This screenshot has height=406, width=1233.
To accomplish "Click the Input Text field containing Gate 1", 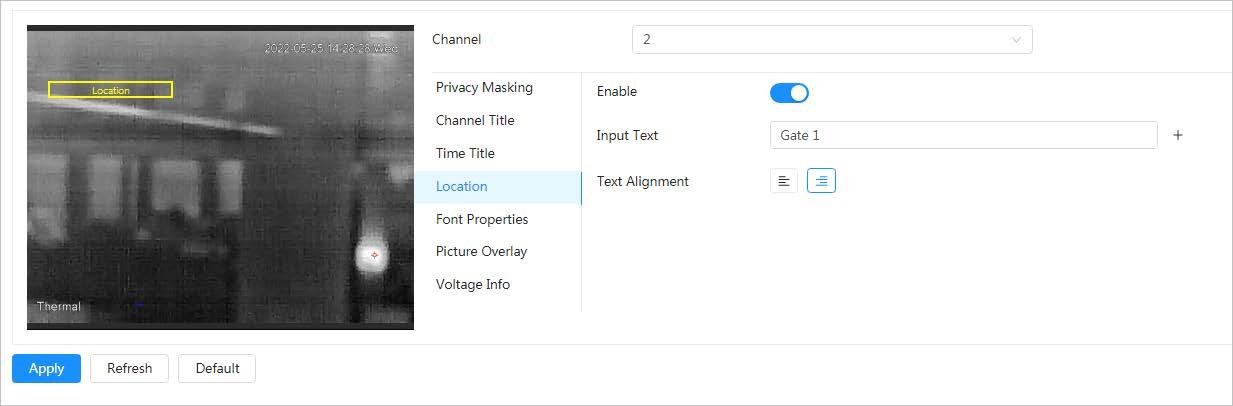I will point(963,135).
